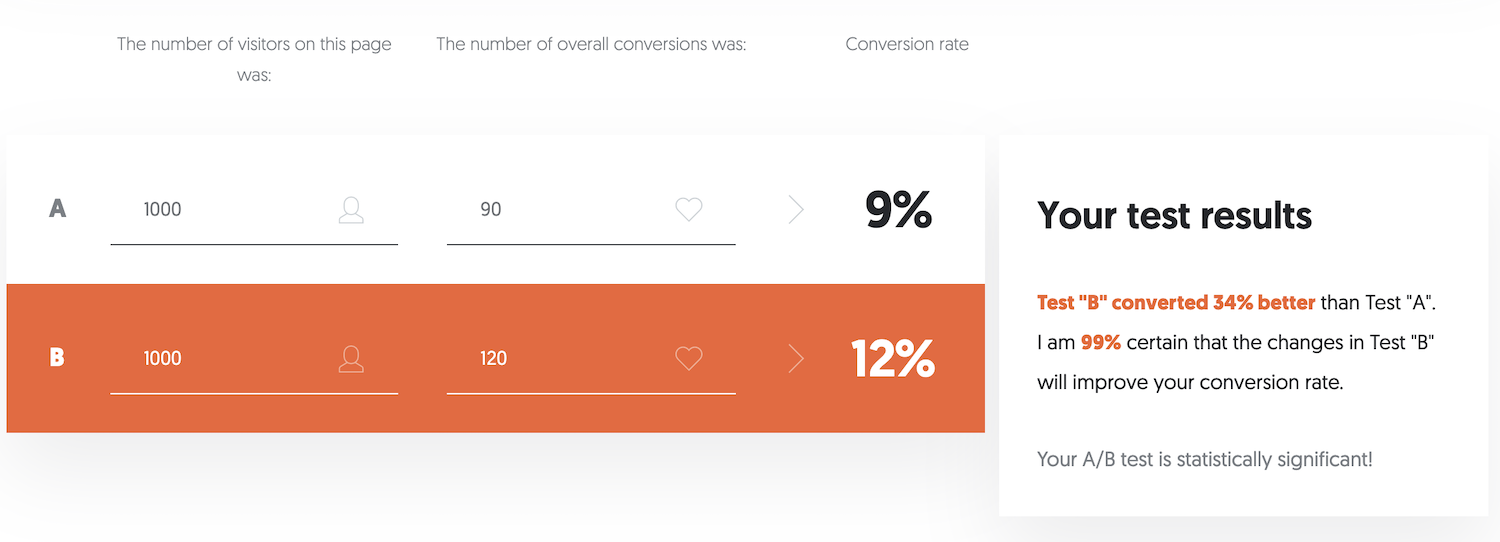Focus test B conversions field showing 120

click(570, 359)
